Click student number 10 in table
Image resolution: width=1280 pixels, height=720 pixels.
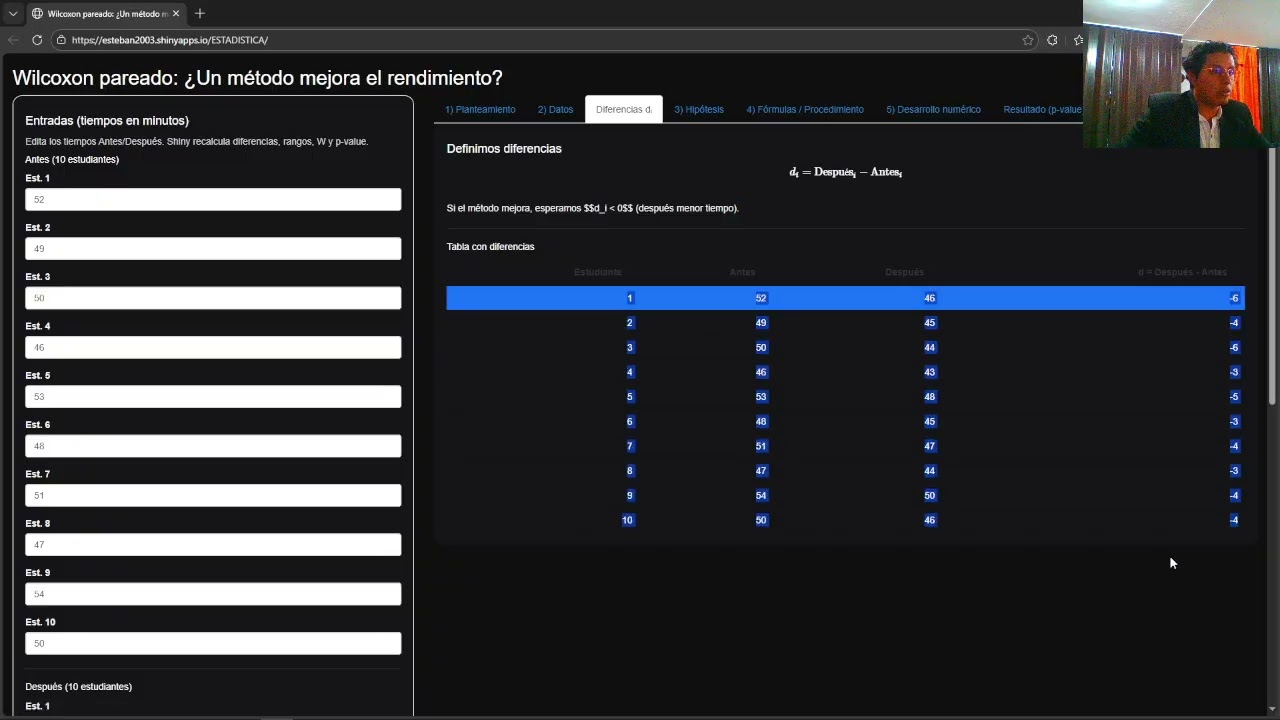click(628, 520)
